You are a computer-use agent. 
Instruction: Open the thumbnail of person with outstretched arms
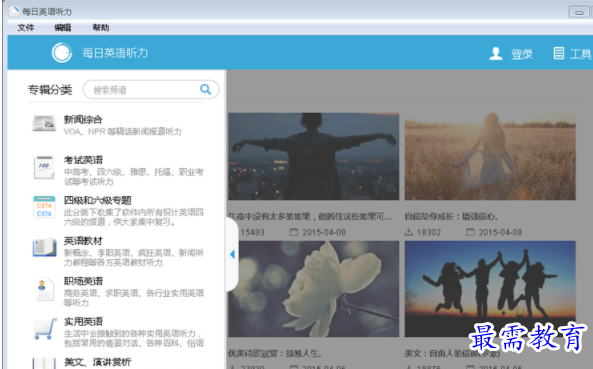(314, 156)
